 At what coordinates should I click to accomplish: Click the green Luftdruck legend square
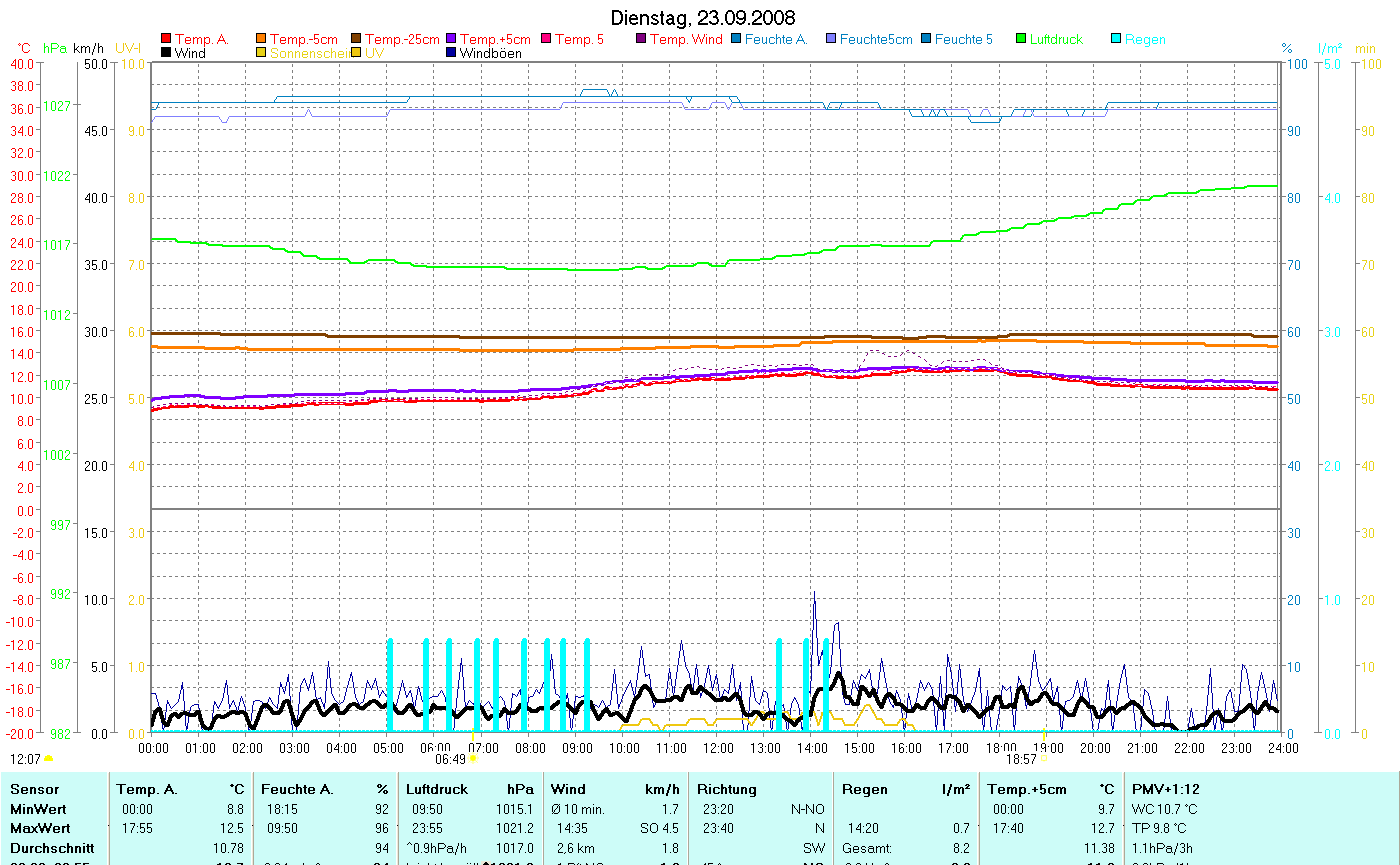pos(1022,39)
